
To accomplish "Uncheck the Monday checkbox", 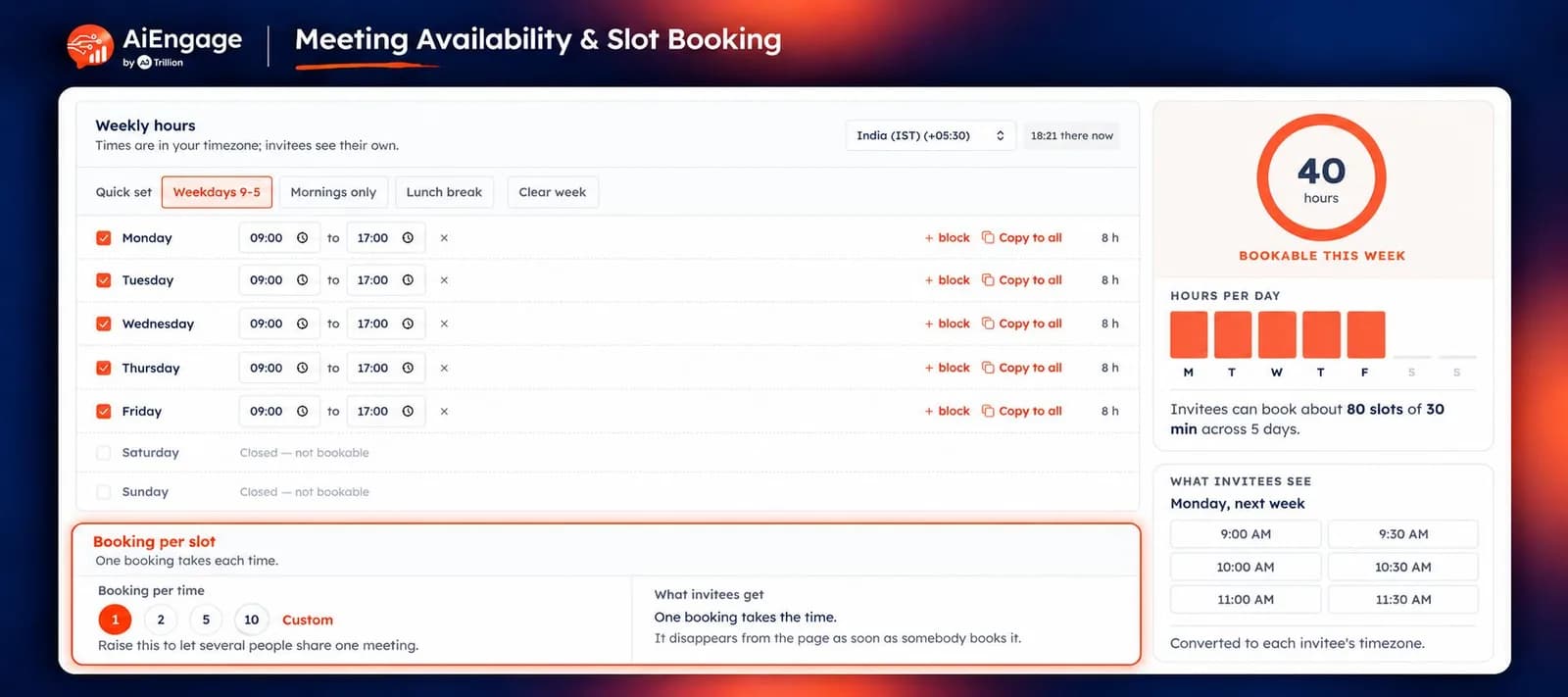I will click(x=104, y=238).
